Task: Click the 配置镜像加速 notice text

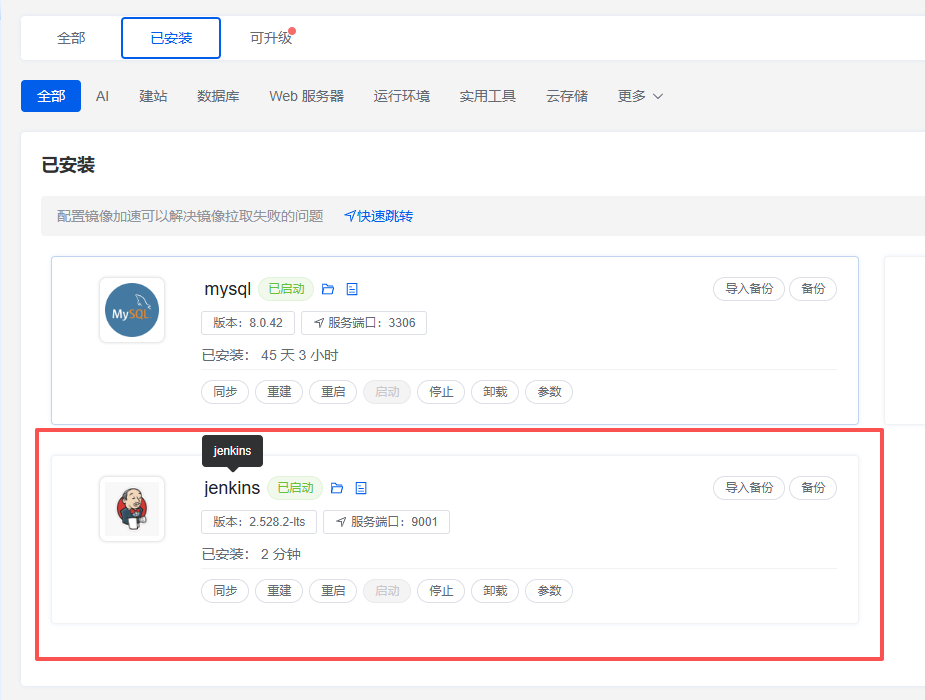Action: pyautogui.click(x=190, y=216)
